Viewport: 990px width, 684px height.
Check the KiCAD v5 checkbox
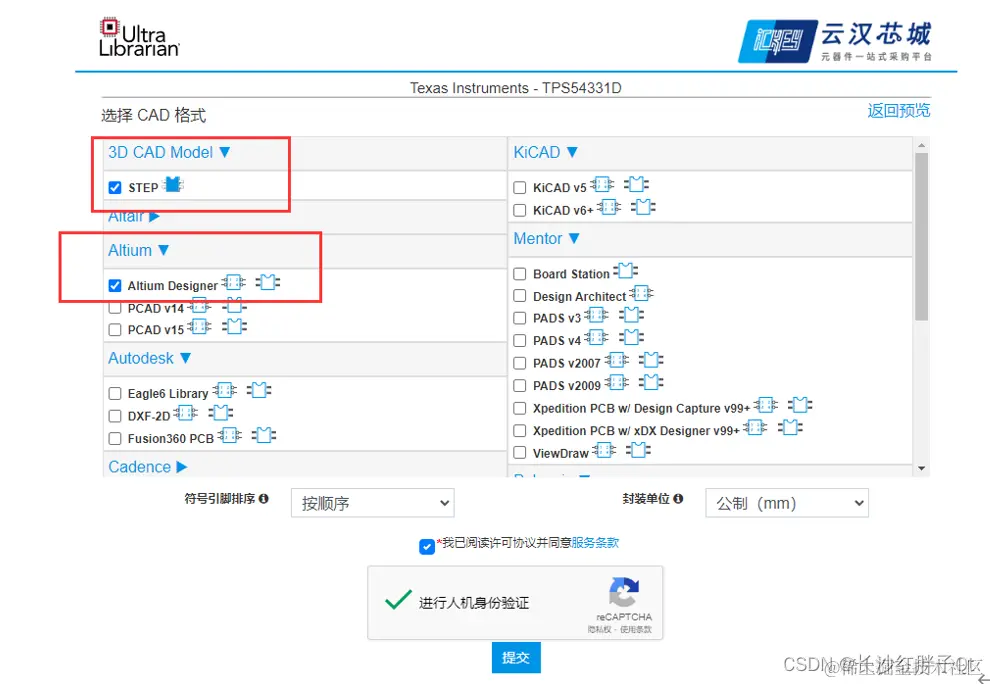click(520, 188)
